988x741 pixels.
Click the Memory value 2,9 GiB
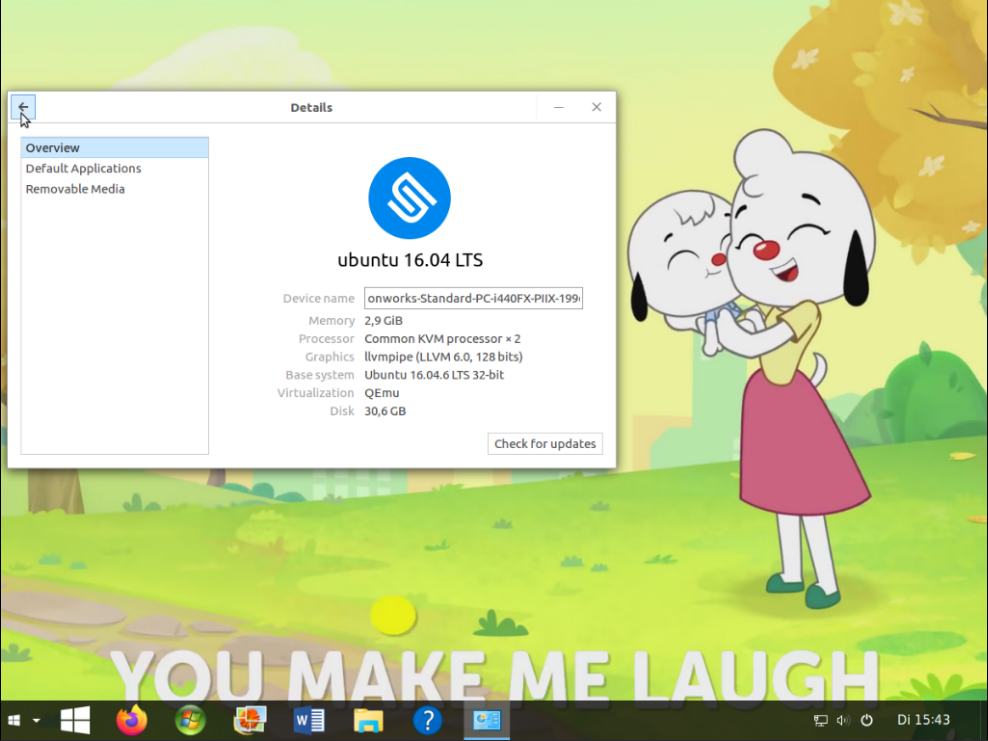[x=383, y=321]
